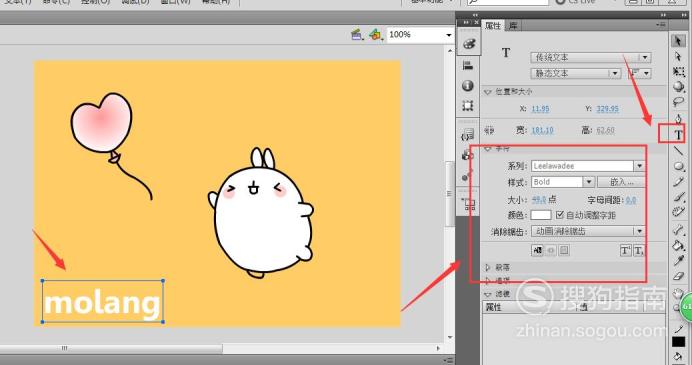
Task: Open the Components panel icon
Action: pos(468,155)
